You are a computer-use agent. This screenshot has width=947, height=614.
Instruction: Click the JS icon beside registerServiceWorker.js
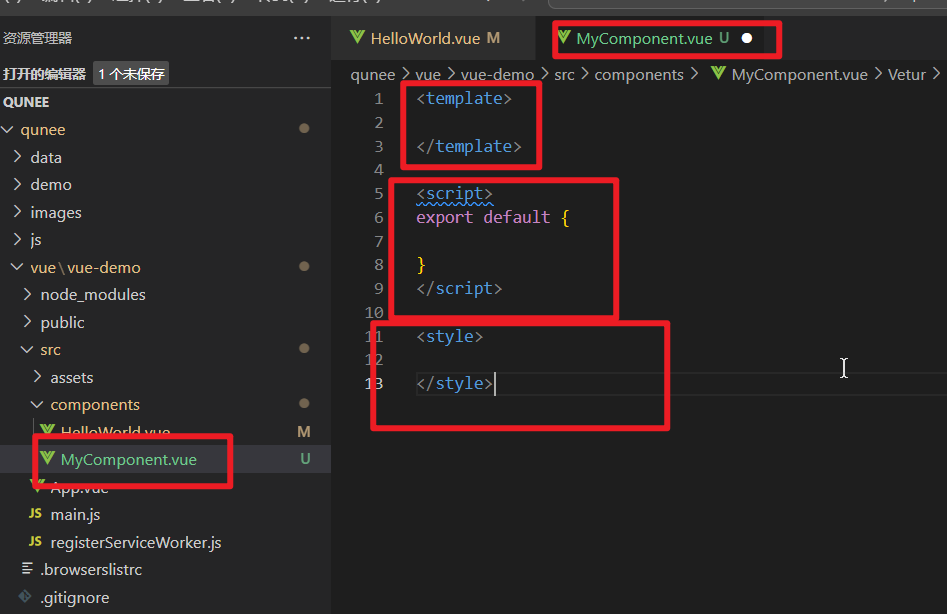pos(35,541)
